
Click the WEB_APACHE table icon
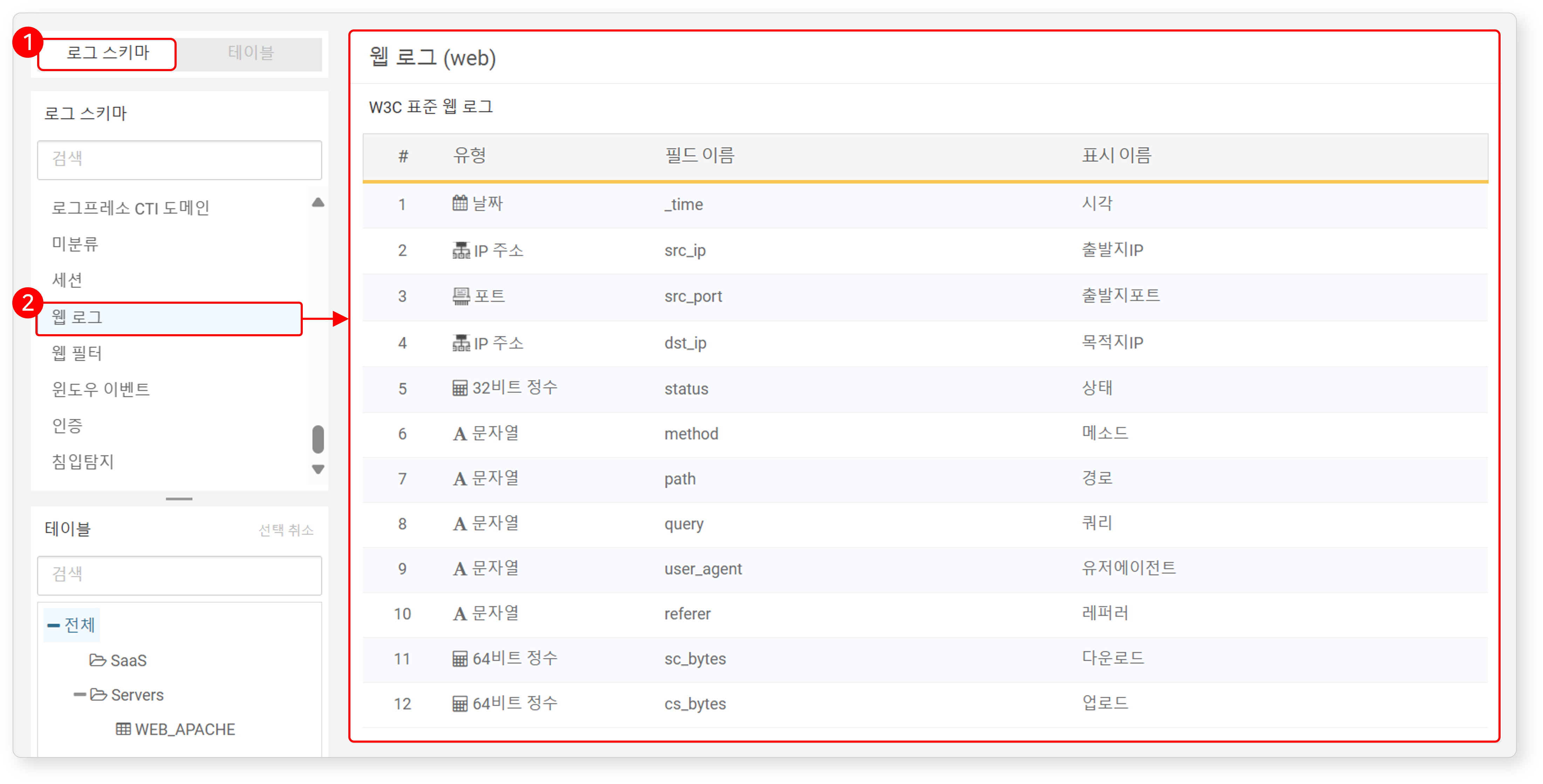tap(123, 729)
